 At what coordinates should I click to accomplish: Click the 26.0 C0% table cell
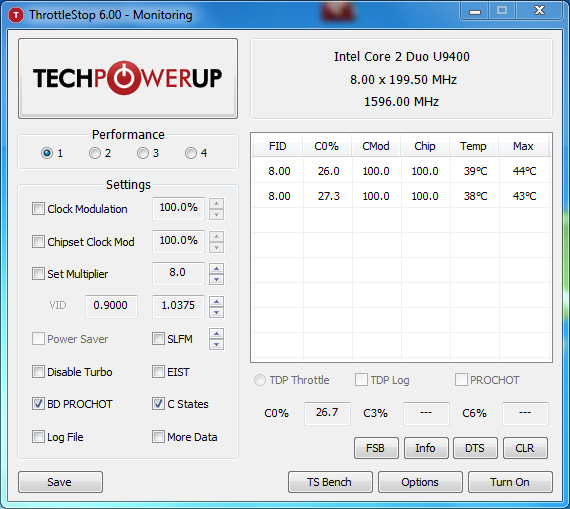coord(328,171)
